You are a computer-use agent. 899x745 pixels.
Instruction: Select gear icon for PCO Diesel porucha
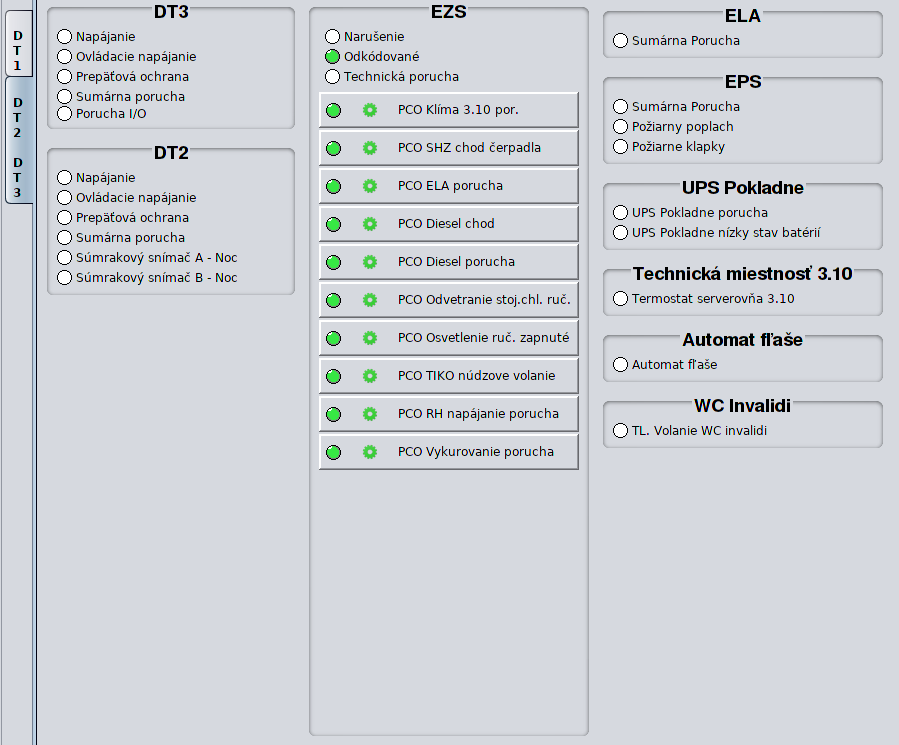pyautogui.click(x=369, y=262)
